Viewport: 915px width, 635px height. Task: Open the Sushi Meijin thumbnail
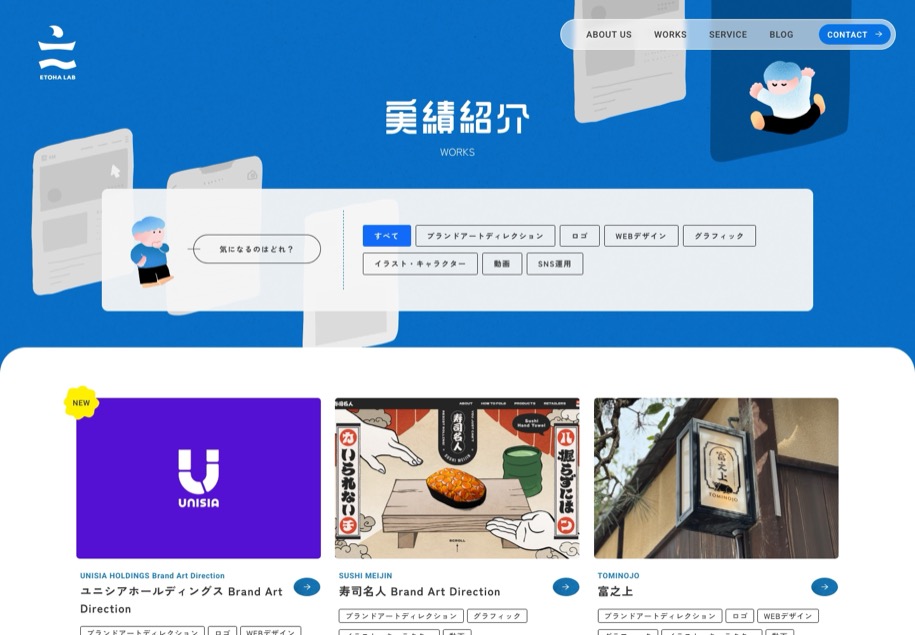coord(457,478)
